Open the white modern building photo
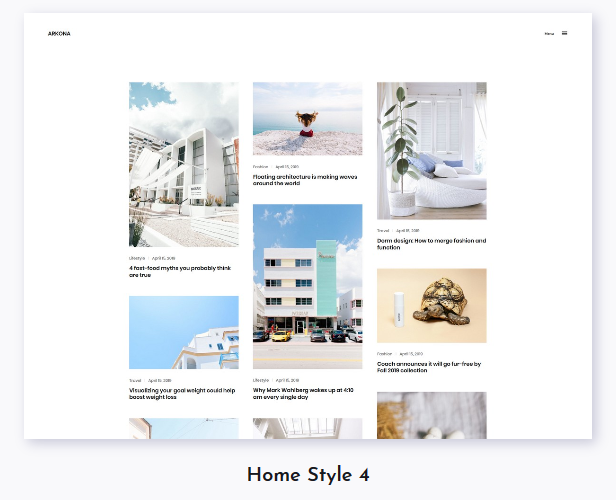Viewport: 616px width, 500px height. (184, 164)
